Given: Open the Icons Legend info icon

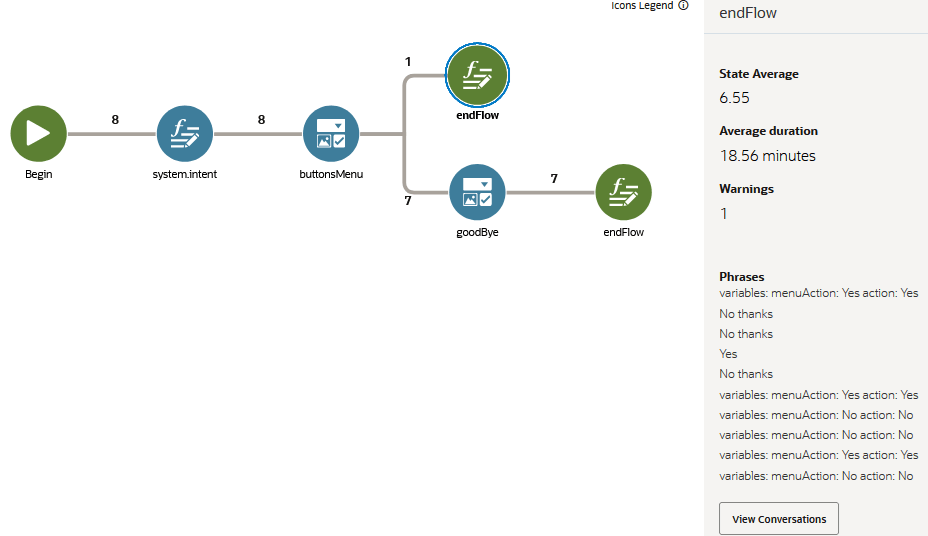Looking at the screenshot, I should pyautogui.click(x=683, y=5).
